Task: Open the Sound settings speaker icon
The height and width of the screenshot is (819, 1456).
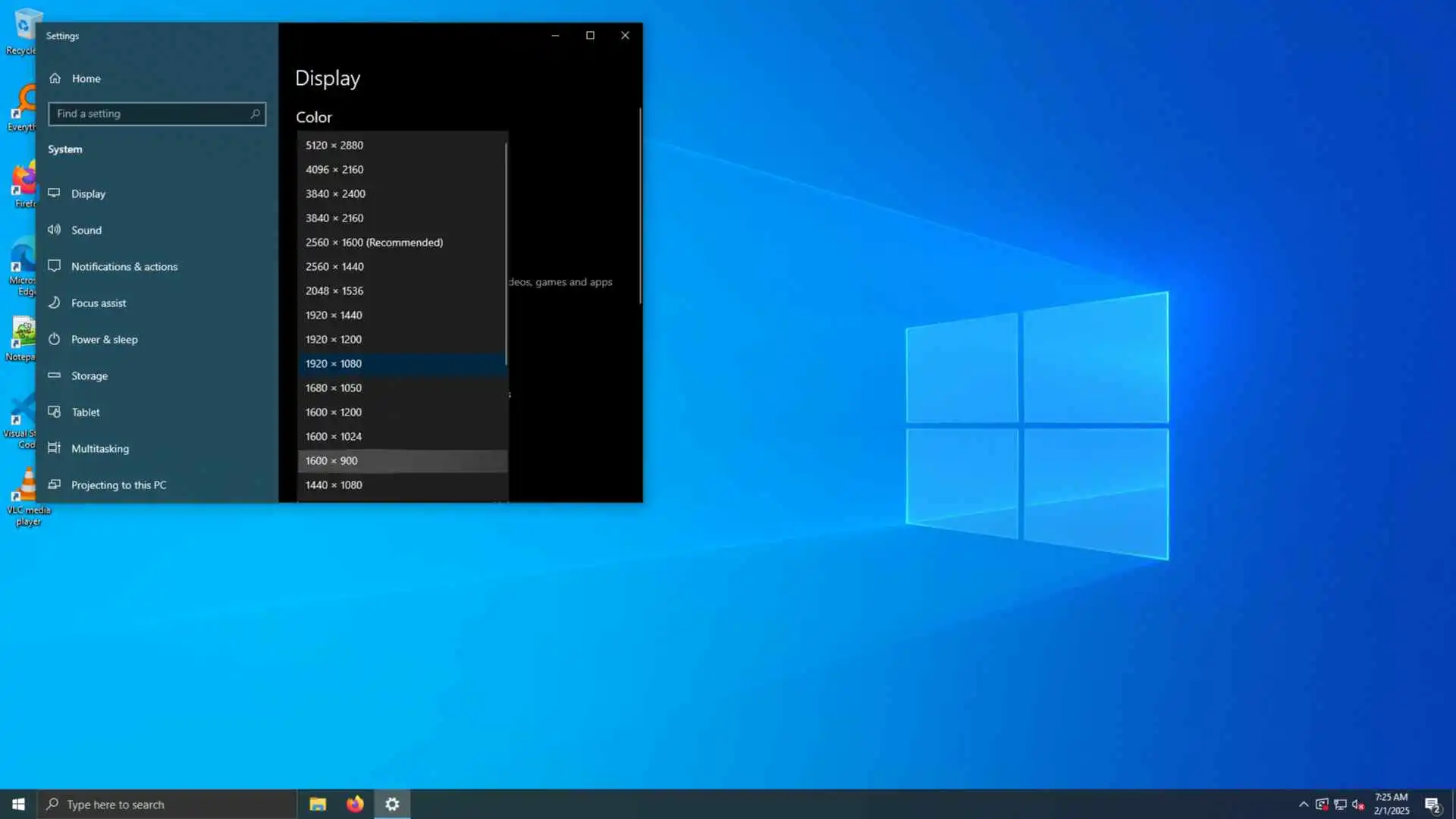Action: (54, 230)
